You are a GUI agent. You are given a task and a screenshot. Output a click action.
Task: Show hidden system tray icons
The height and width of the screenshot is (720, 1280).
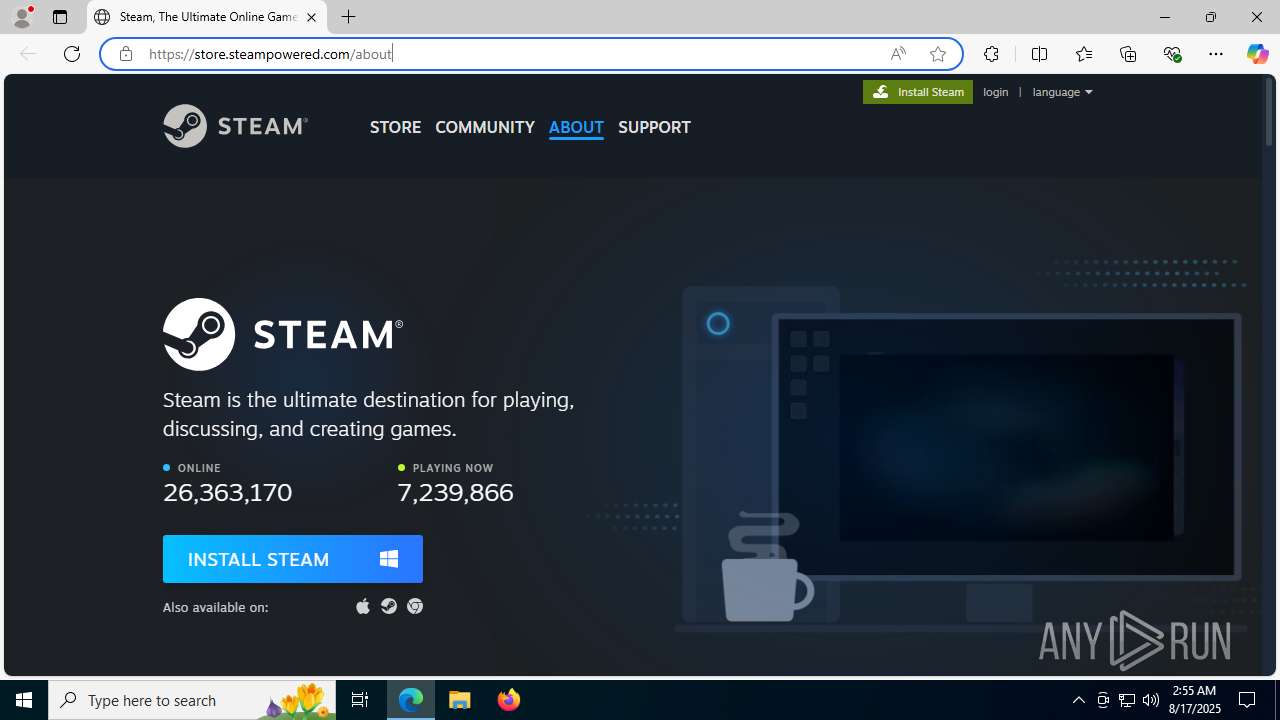point(1078,700)
